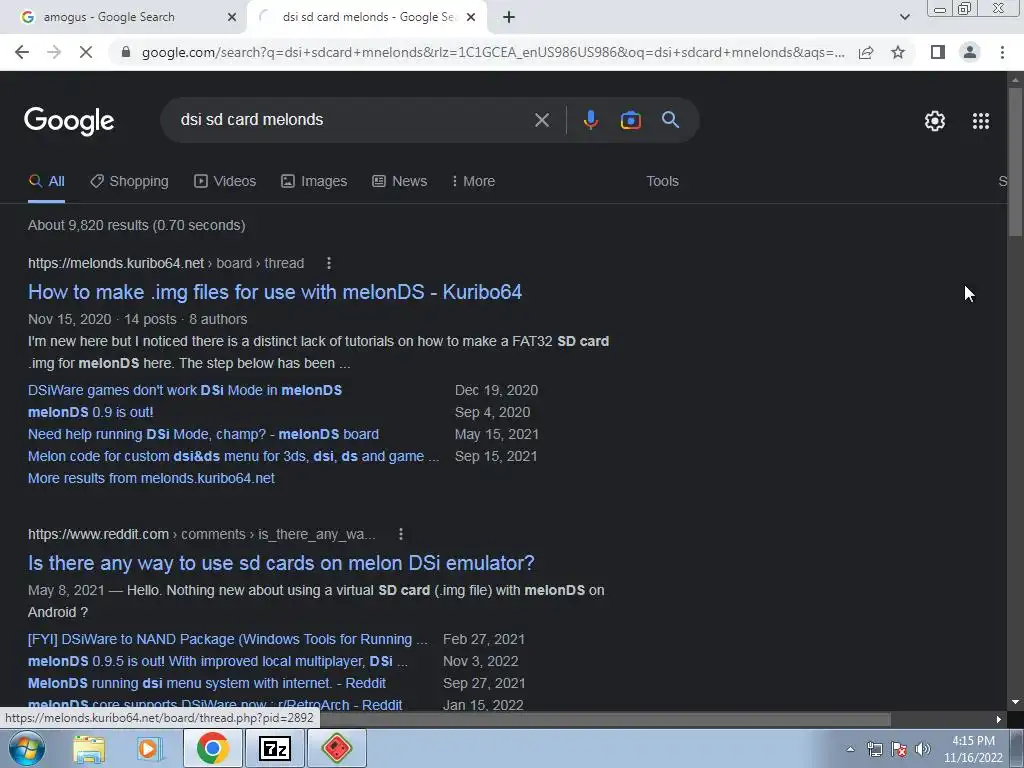1024x768 pixels.
Task: Open the search Tools options
Action: tap(662, 182)
